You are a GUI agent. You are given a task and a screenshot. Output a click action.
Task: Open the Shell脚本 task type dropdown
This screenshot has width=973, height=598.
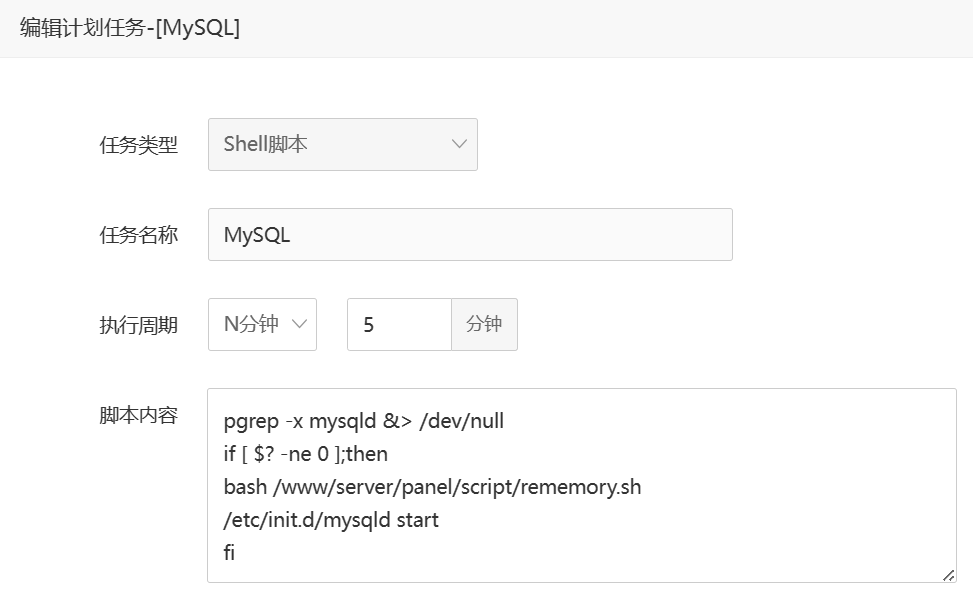click(x=342, y=144)
